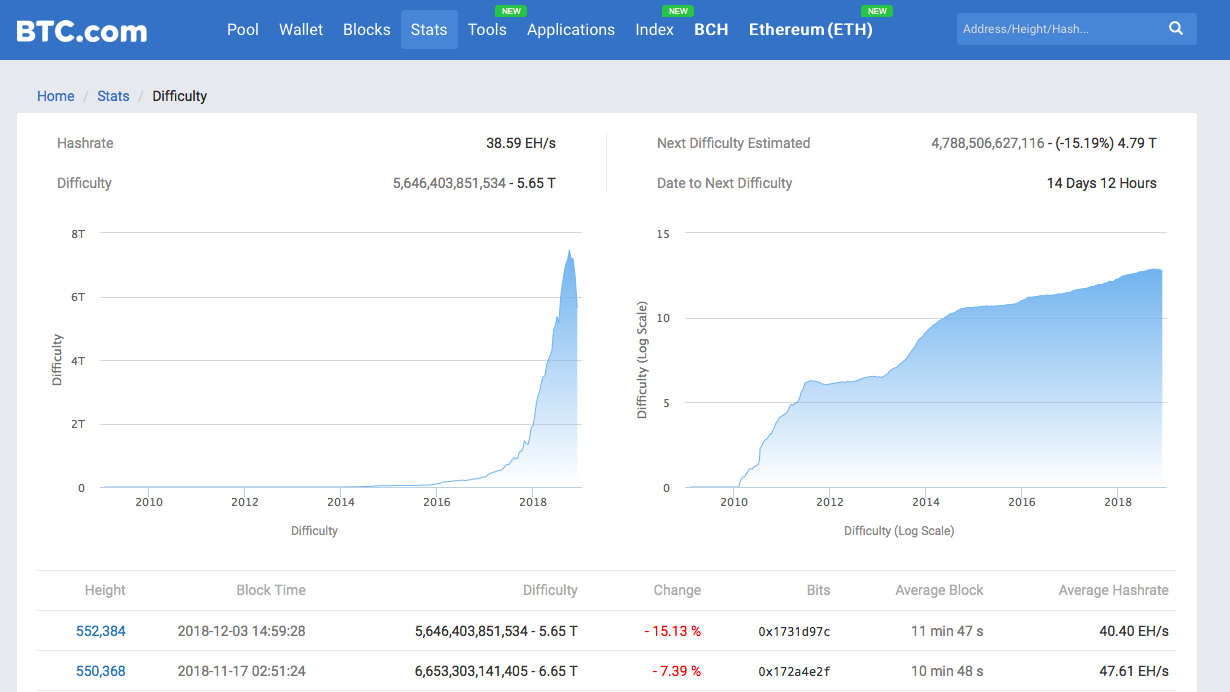Click the Height column header

pos(105,590)
